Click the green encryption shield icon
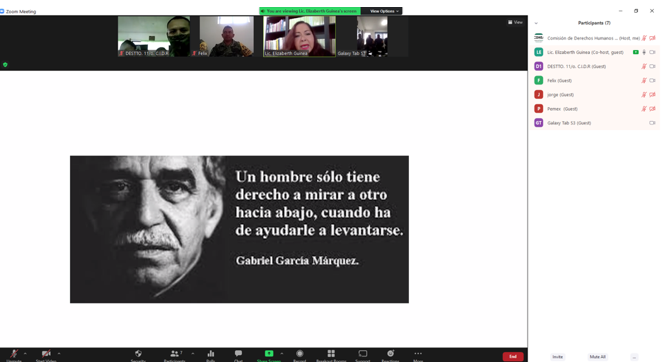Viewport: 663px width, 362px height. point(5,65)
